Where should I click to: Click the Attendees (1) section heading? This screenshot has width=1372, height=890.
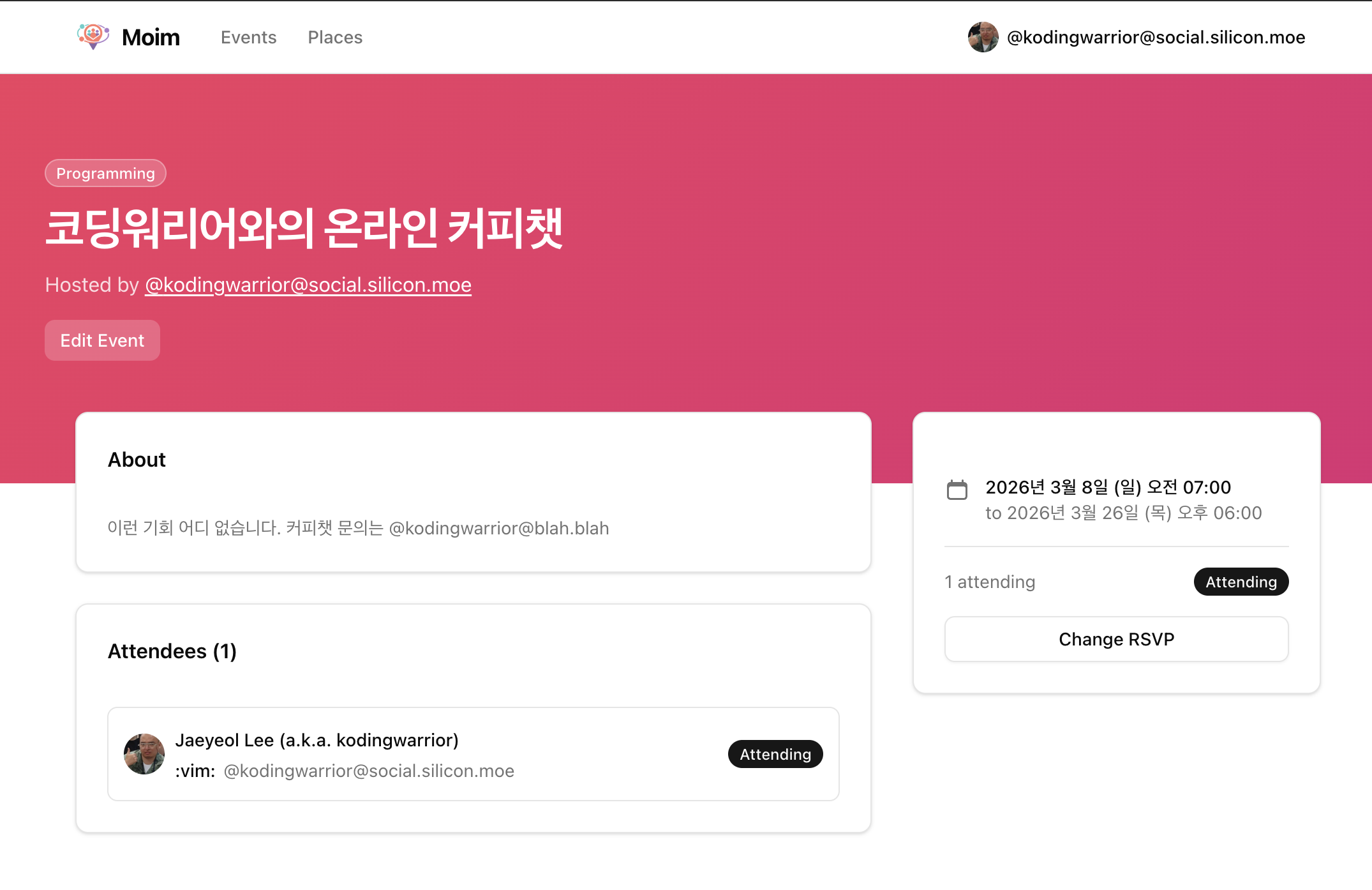[172, 651]
